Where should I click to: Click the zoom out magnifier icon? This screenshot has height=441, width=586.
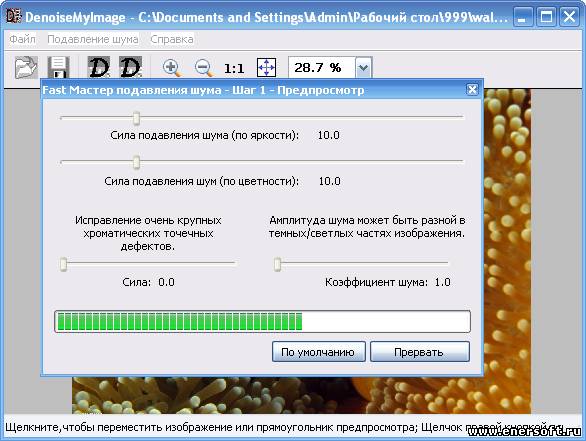click(x=204, y=68)
